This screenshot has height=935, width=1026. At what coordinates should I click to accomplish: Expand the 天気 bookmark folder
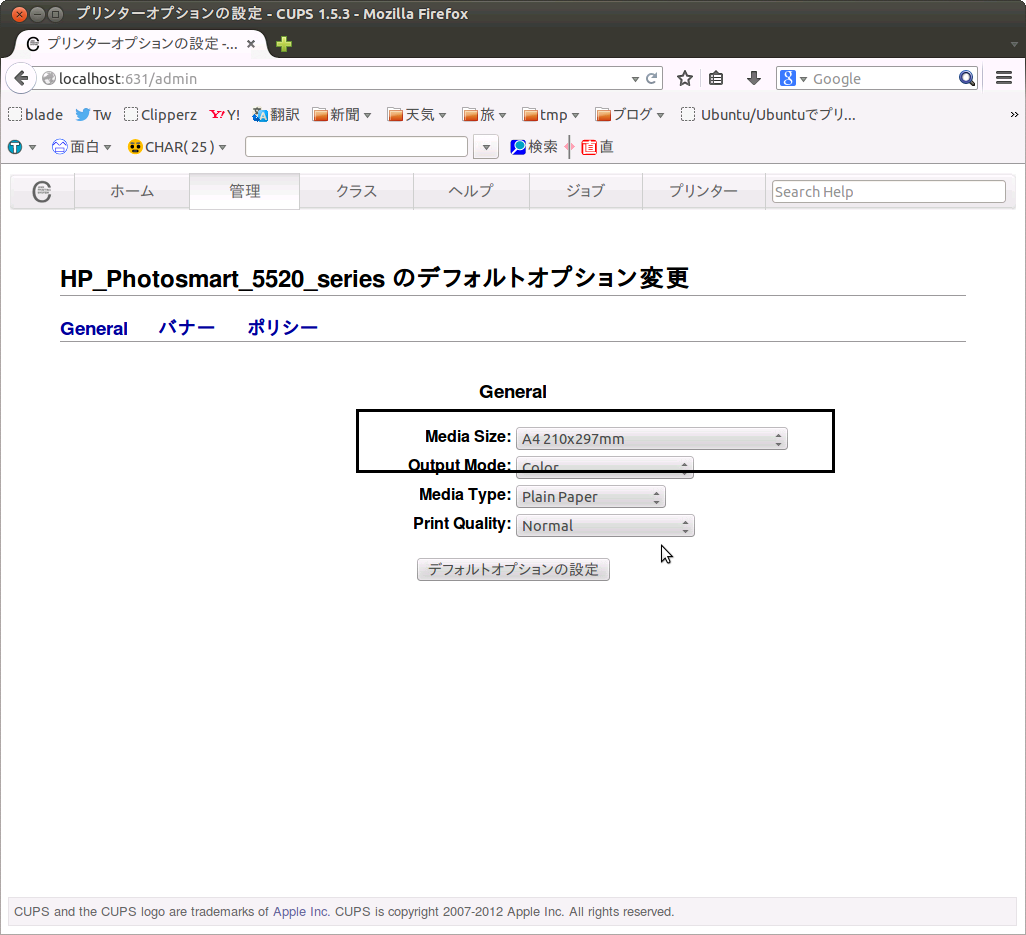pyautogui.click(x=417, y=115)
